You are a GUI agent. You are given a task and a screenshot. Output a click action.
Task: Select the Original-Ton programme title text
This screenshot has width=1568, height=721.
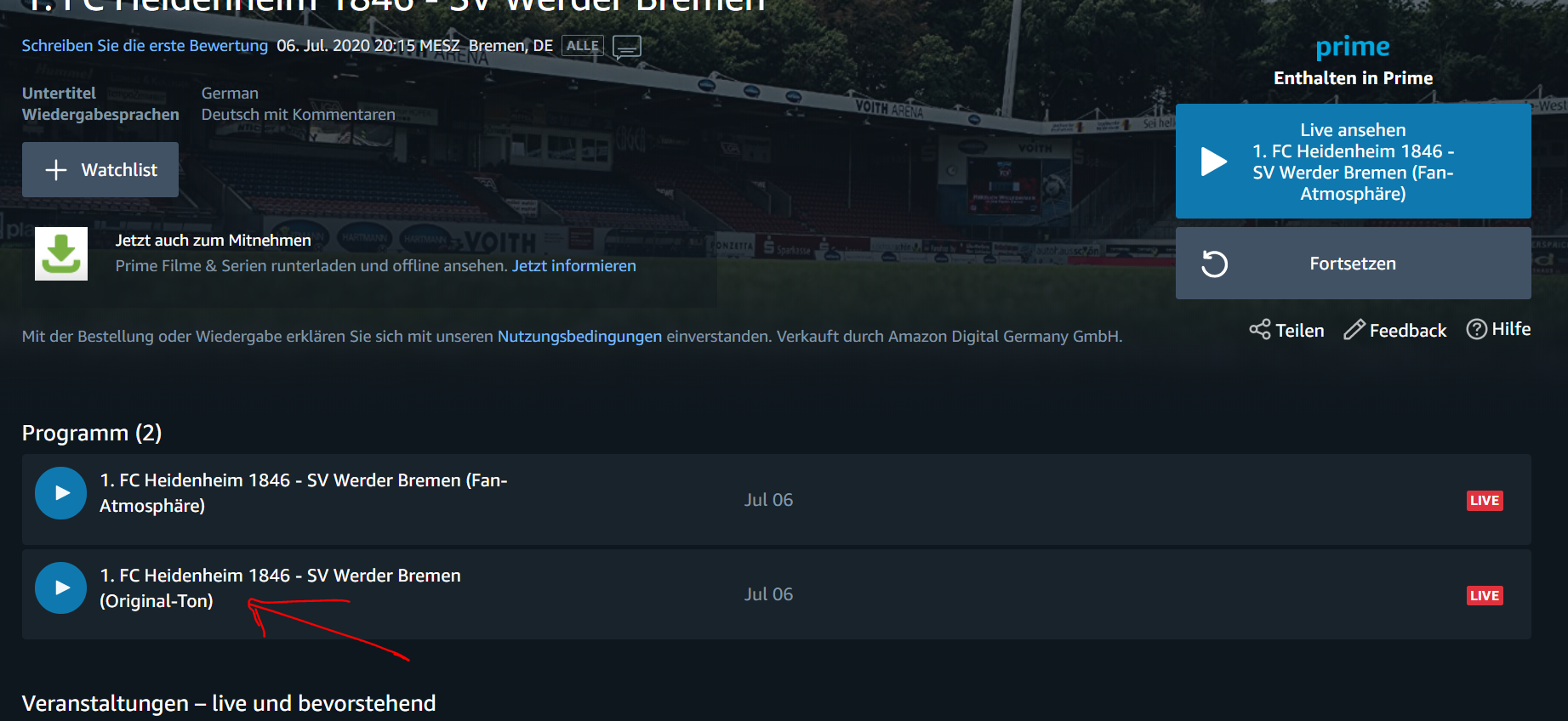281,588
